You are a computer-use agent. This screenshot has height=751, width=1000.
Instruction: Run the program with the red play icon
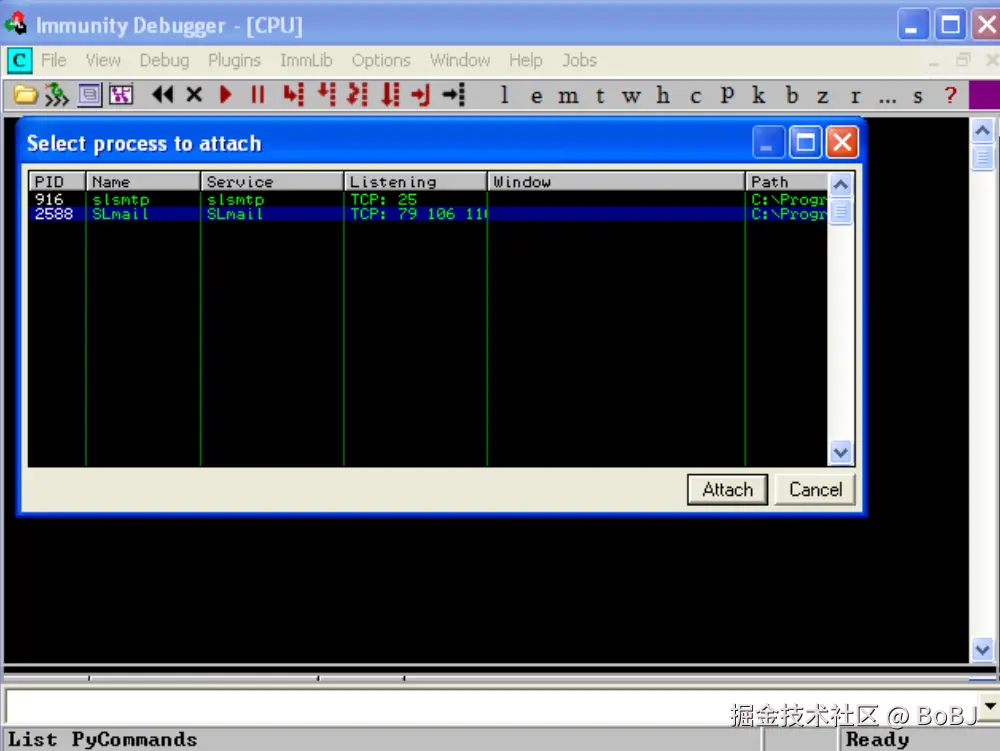point(225,95)
